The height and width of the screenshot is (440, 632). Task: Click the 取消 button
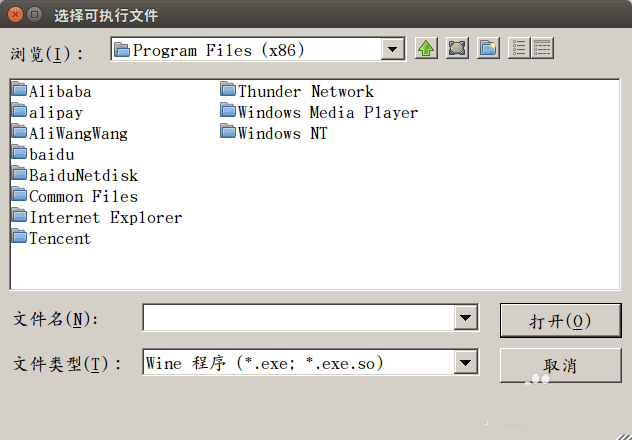[560, 365]
